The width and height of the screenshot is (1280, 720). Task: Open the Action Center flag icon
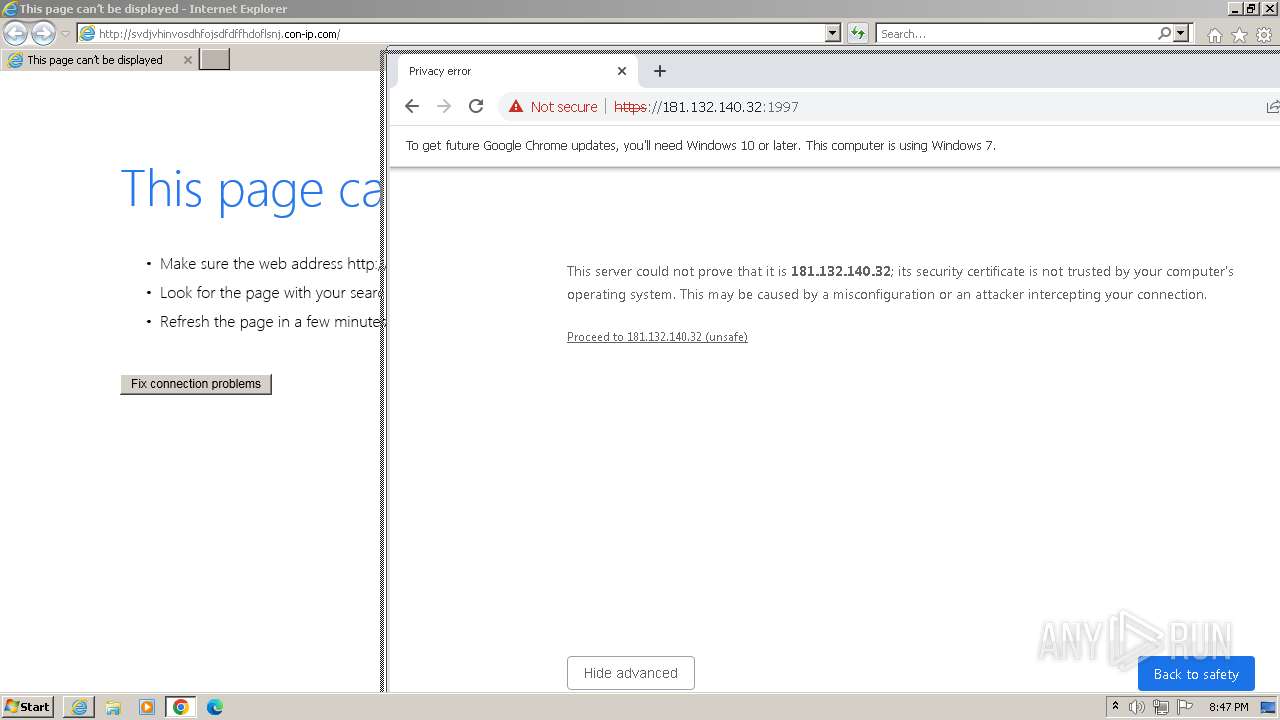pos(1185,707)
